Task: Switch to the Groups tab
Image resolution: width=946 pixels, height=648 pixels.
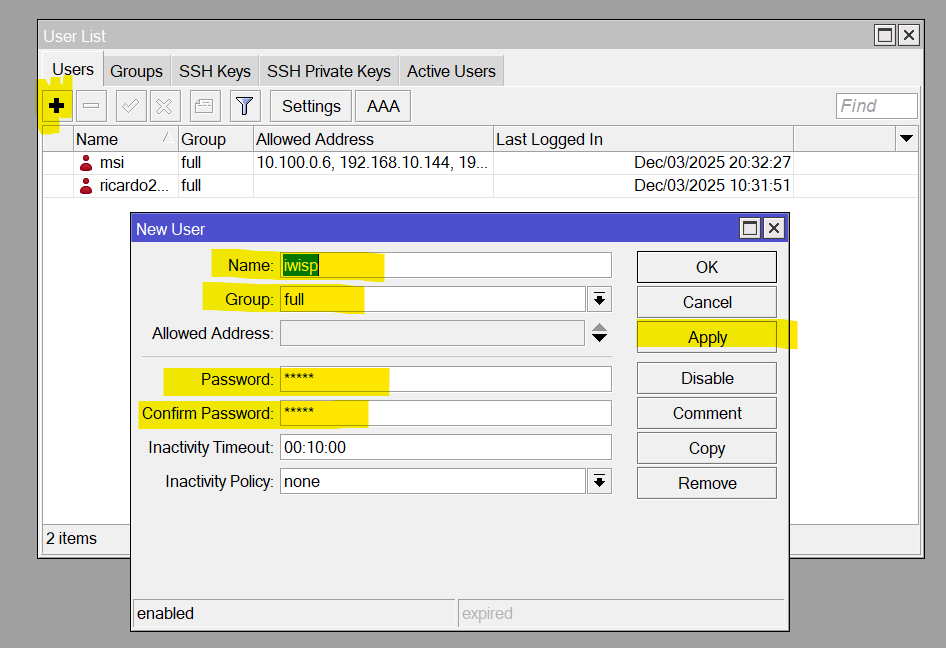Action: [136, 71]
